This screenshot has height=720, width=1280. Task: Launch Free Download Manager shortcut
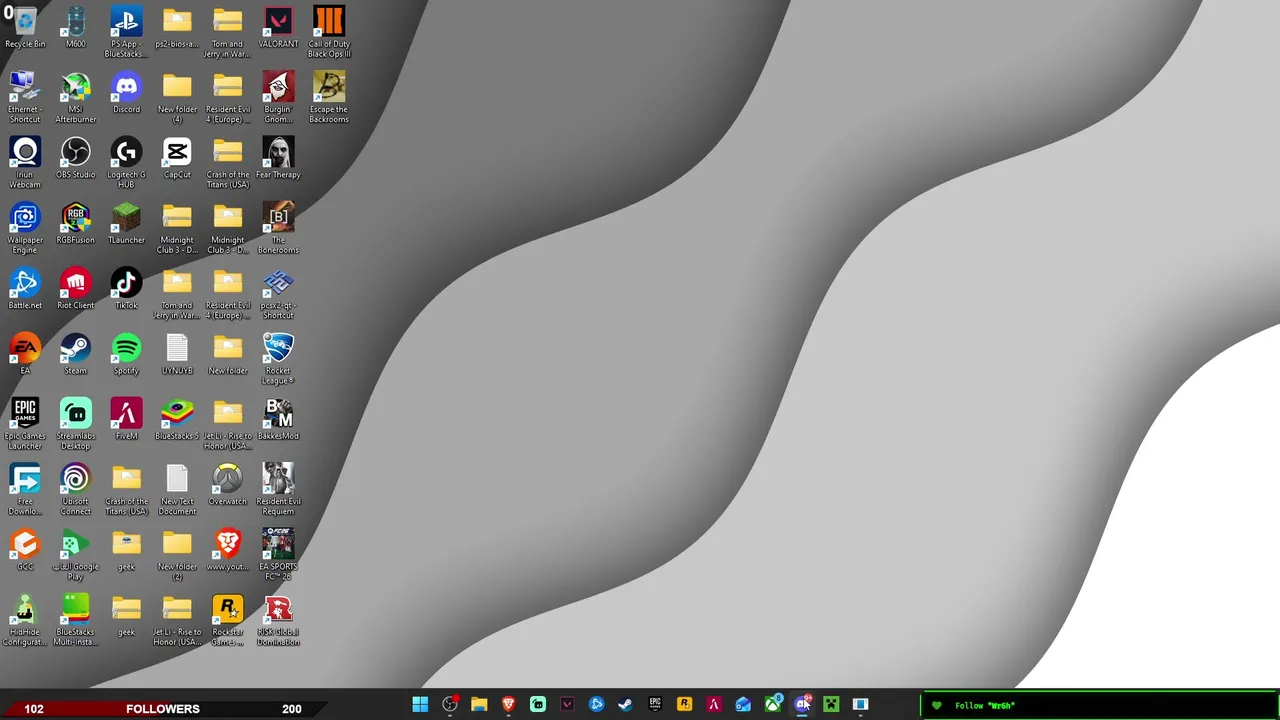click(x=25, y=490)
